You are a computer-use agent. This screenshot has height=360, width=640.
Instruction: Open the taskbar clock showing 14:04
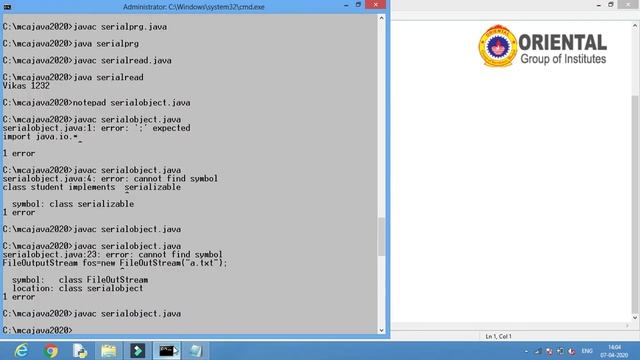(614, 351)
